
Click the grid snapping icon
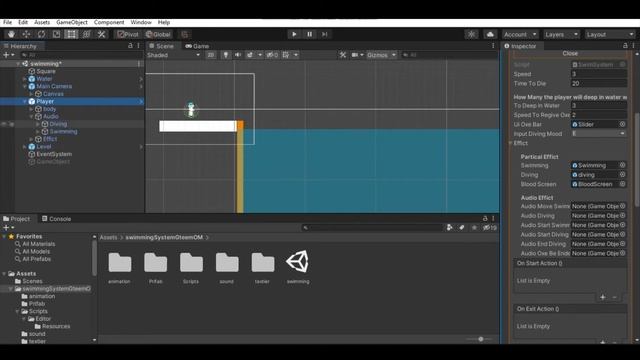click(x=184, y=34)
